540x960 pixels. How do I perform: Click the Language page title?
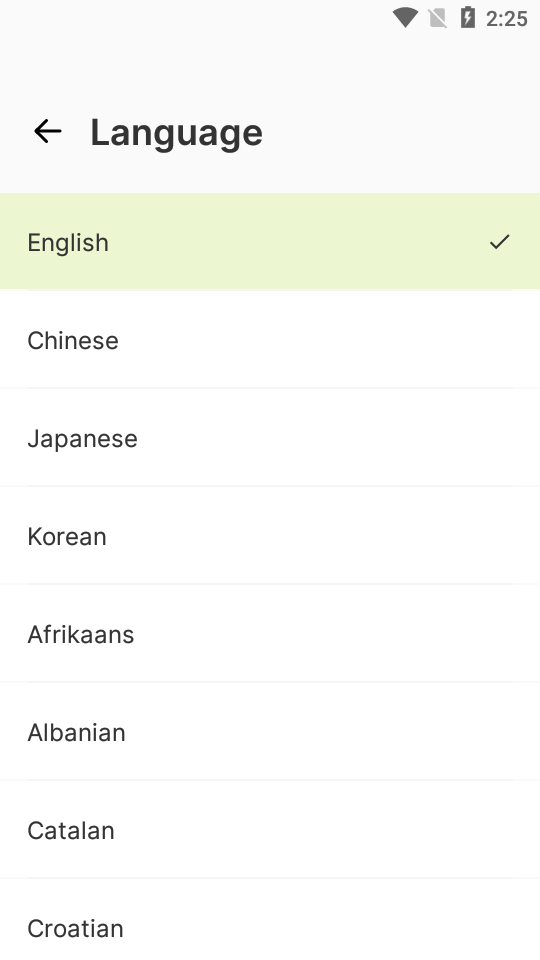click(177, 133)
